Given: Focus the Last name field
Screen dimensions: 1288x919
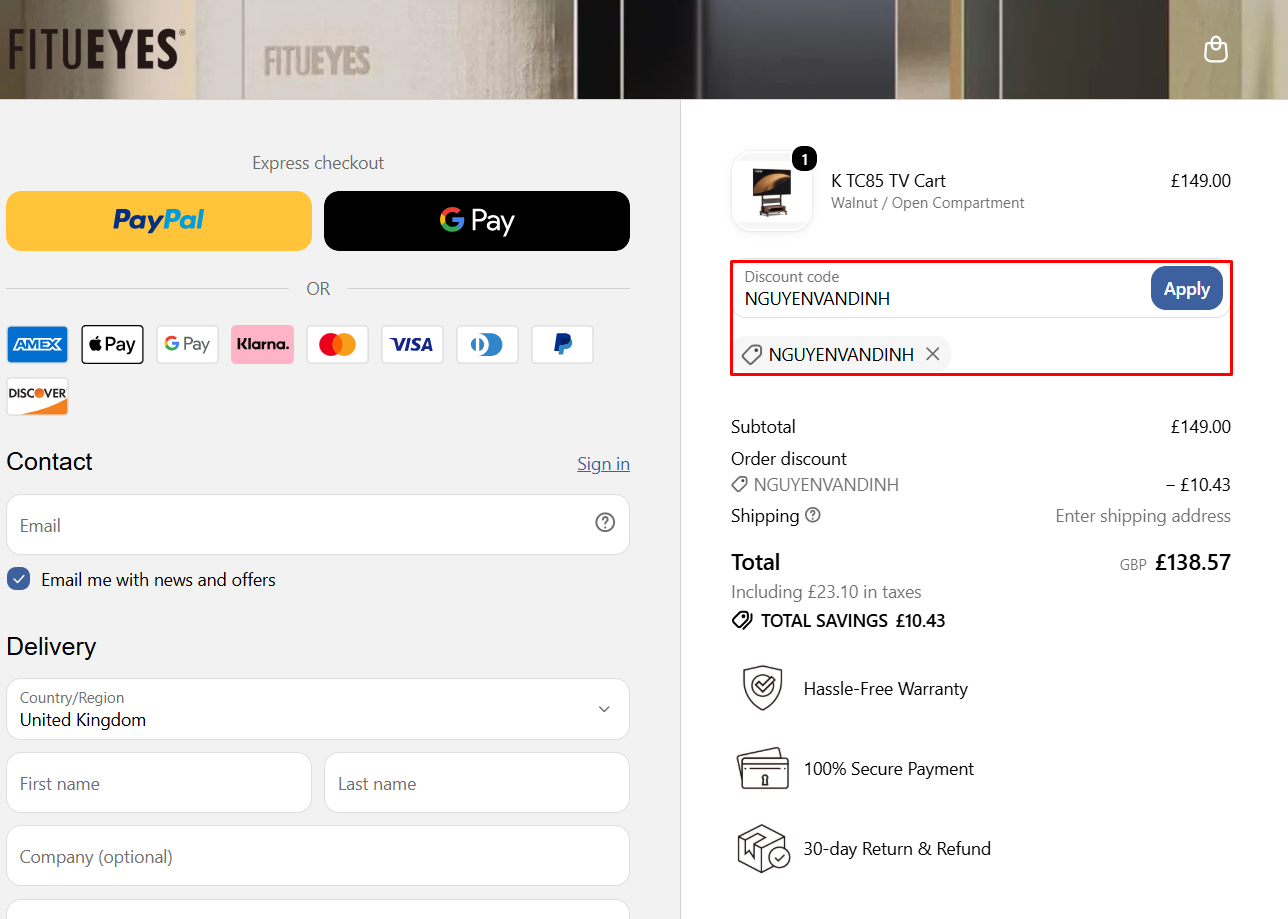Looking at the screenshot, I should (477, 783).
